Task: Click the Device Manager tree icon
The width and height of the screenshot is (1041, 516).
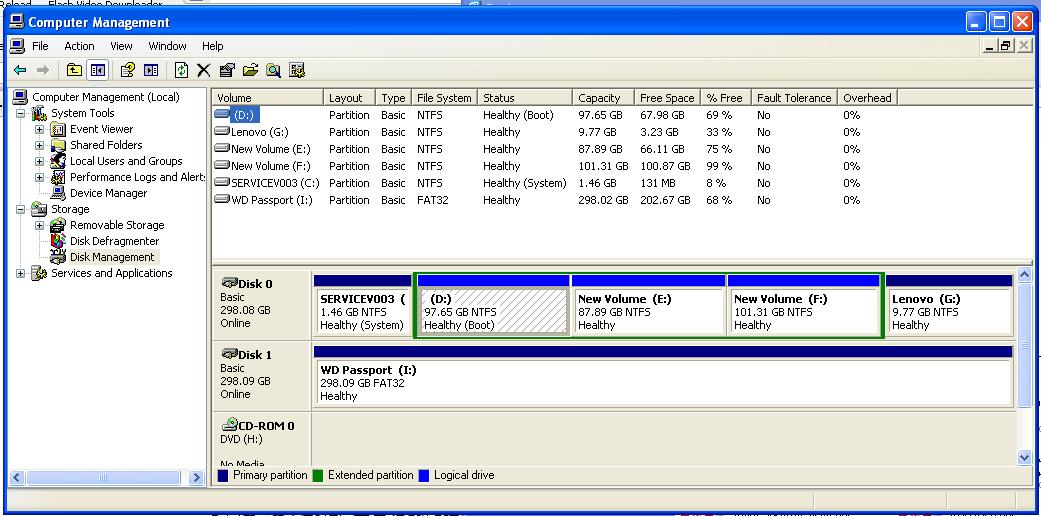Action: [58, 193]
